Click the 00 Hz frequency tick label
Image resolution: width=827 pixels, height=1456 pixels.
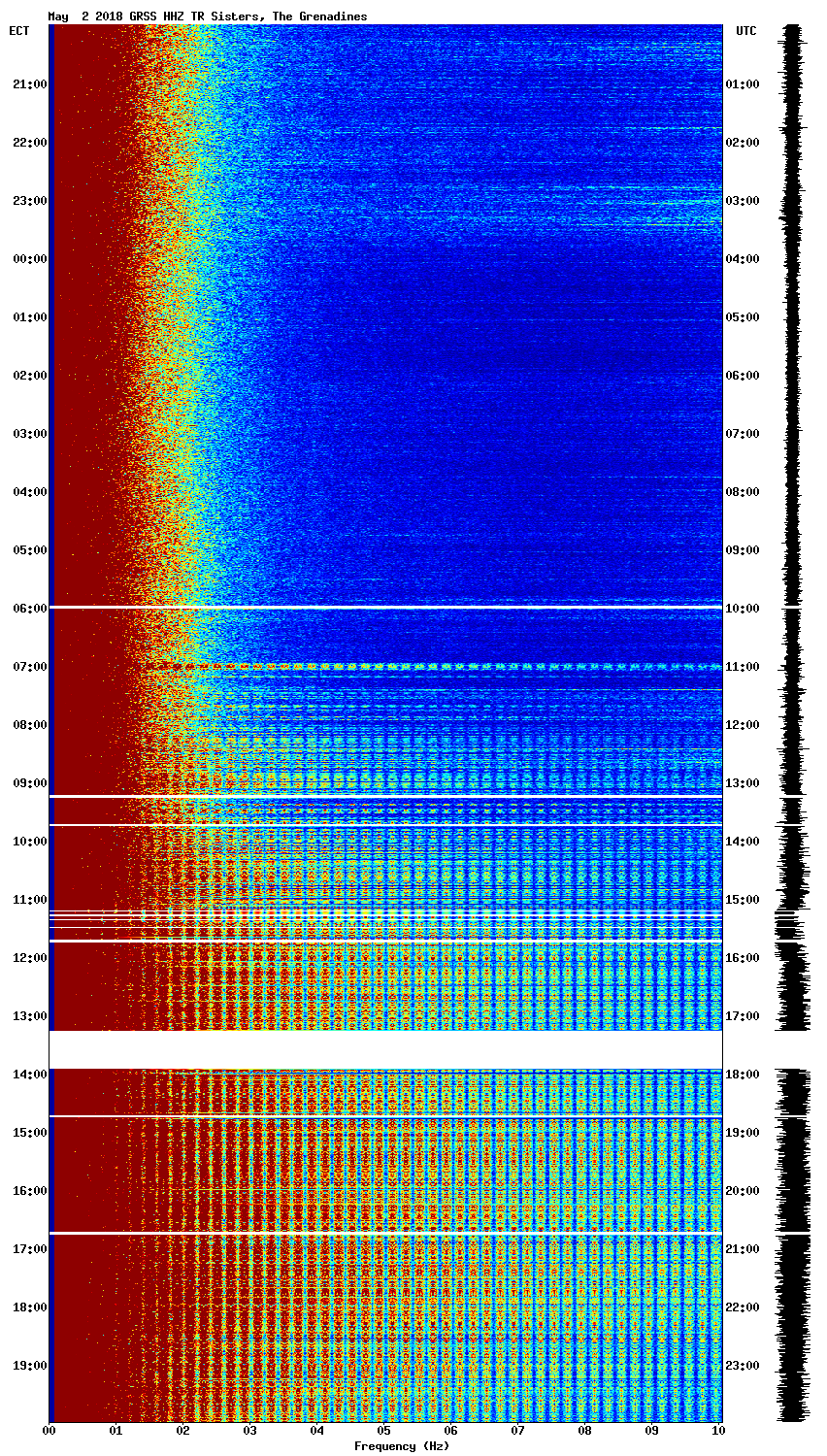(49, 1431)
